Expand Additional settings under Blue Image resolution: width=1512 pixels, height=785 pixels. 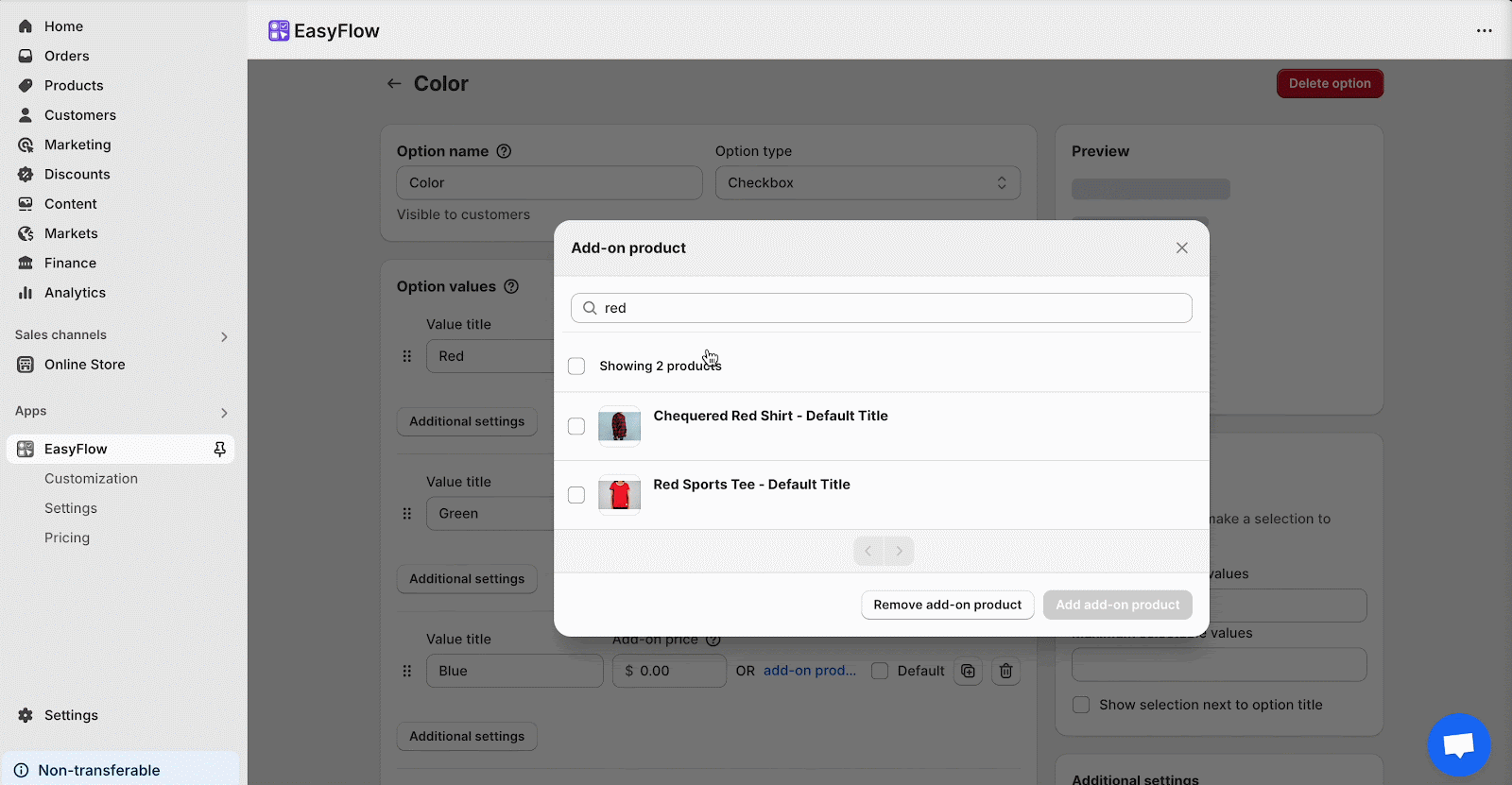point(467,736)
